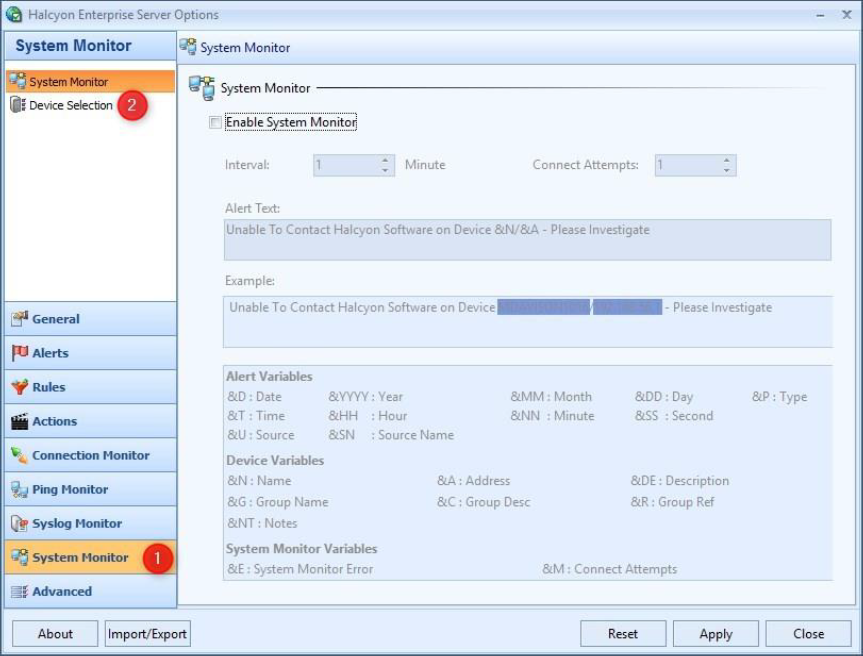
Task: Decrease the Interval value with down arrow
Action: point(386,170)
